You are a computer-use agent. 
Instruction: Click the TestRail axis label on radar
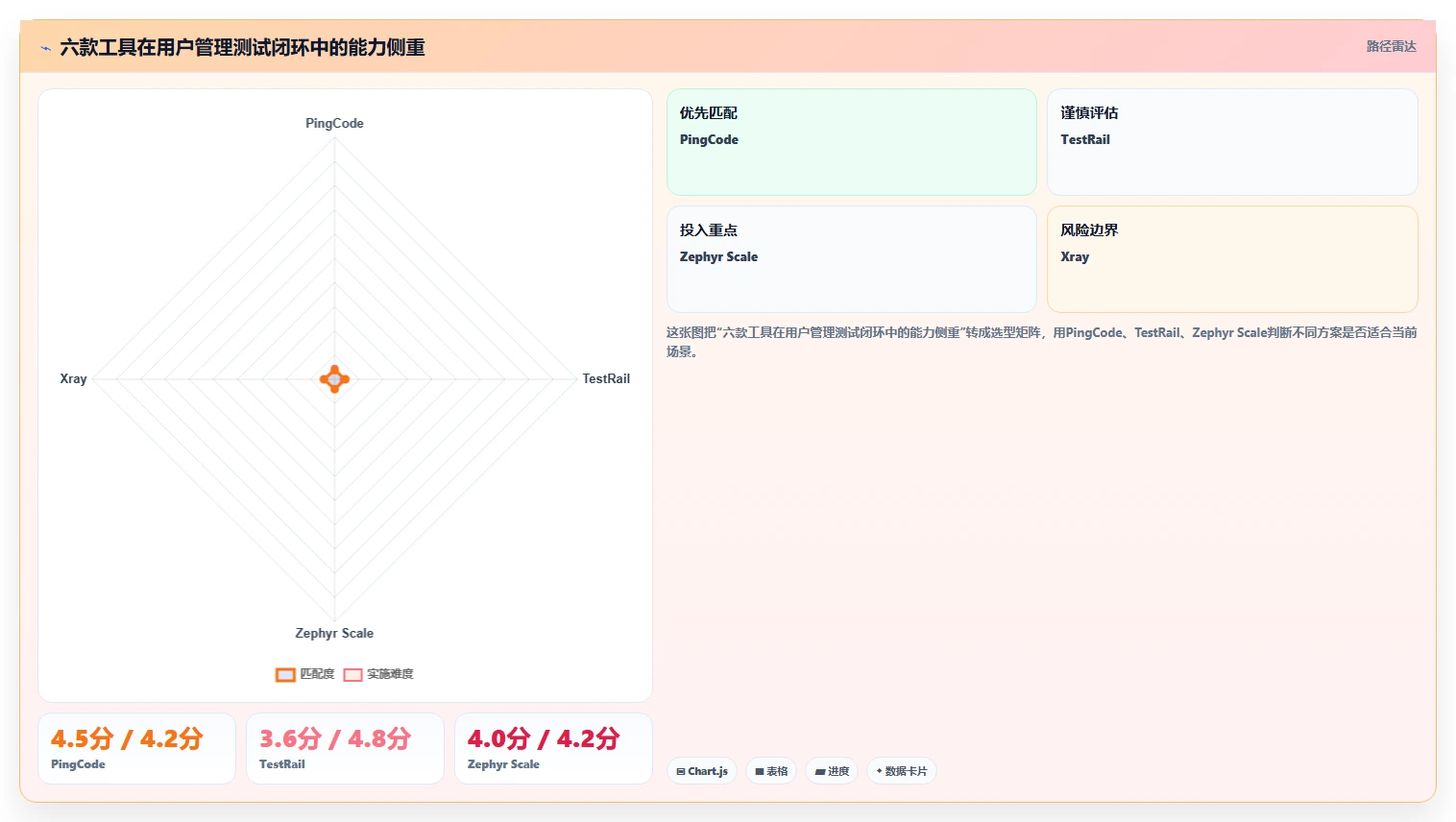tap(606, 378)
